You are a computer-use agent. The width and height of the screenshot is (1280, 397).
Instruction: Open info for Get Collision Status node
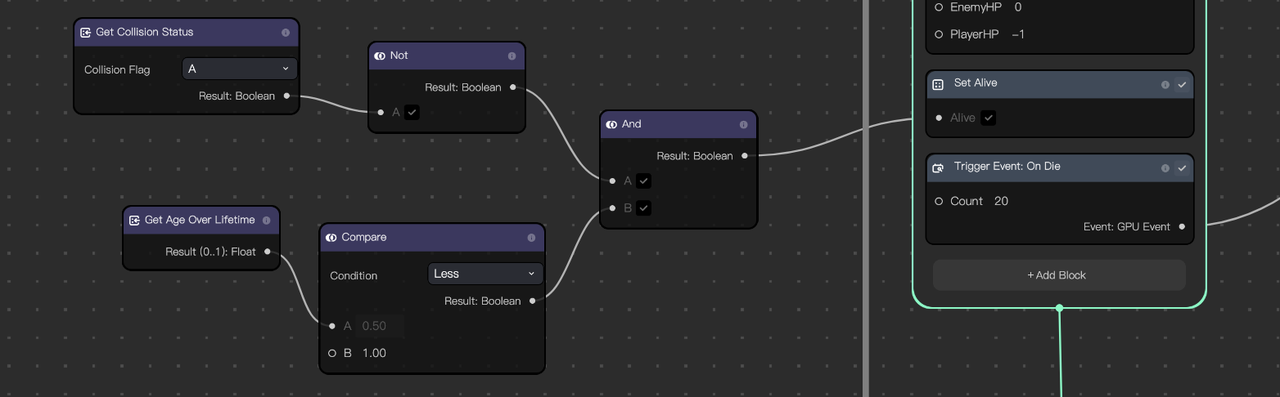pos(285,32)
